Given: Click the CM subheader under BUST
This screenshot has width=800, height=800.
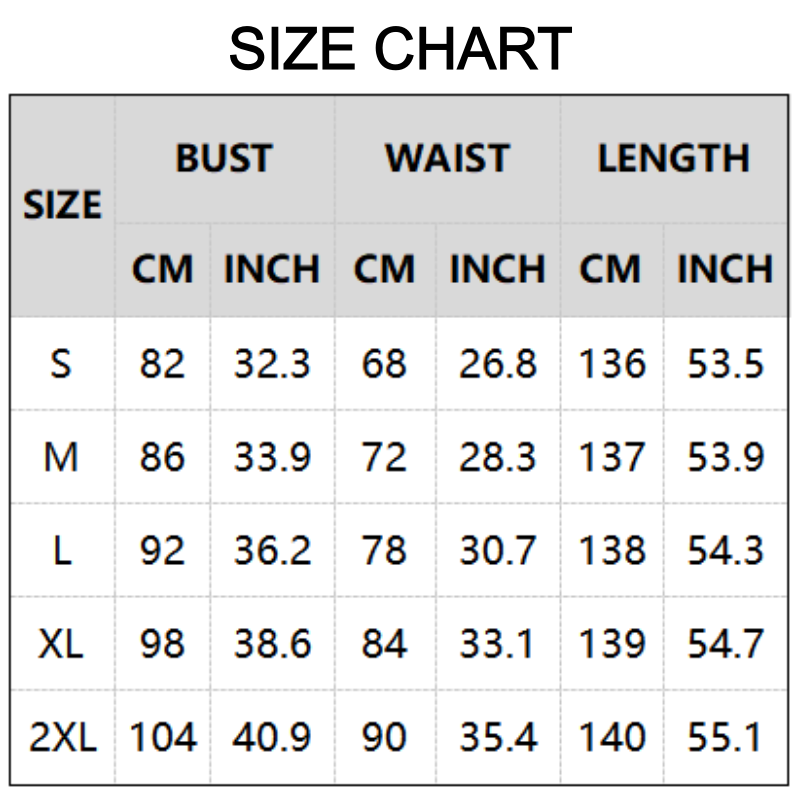Looking at the screenshot, I should tap(162, 270).
